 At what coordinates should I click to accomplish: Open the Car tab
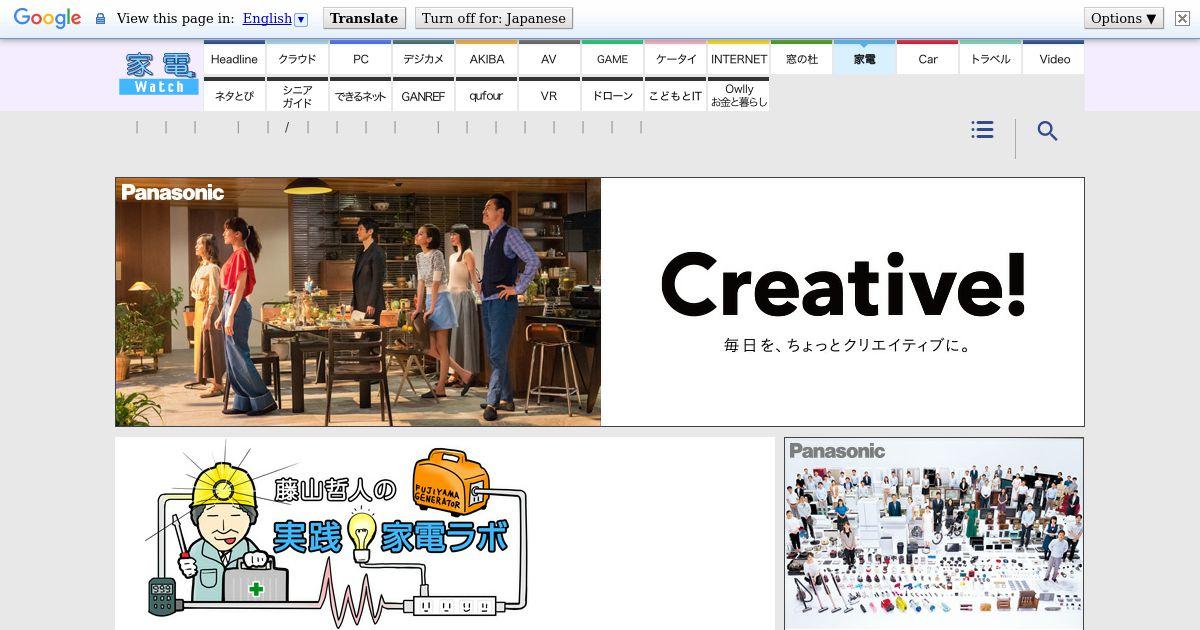click(927, 58)
